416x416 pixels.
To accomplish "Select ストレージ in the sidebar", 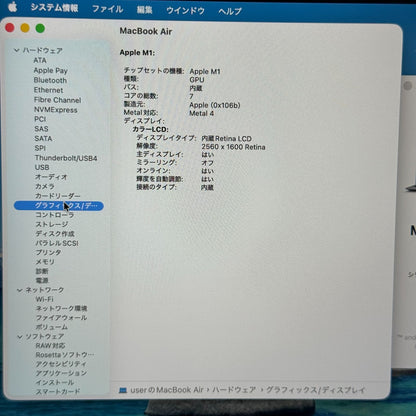I will [52, 224].
